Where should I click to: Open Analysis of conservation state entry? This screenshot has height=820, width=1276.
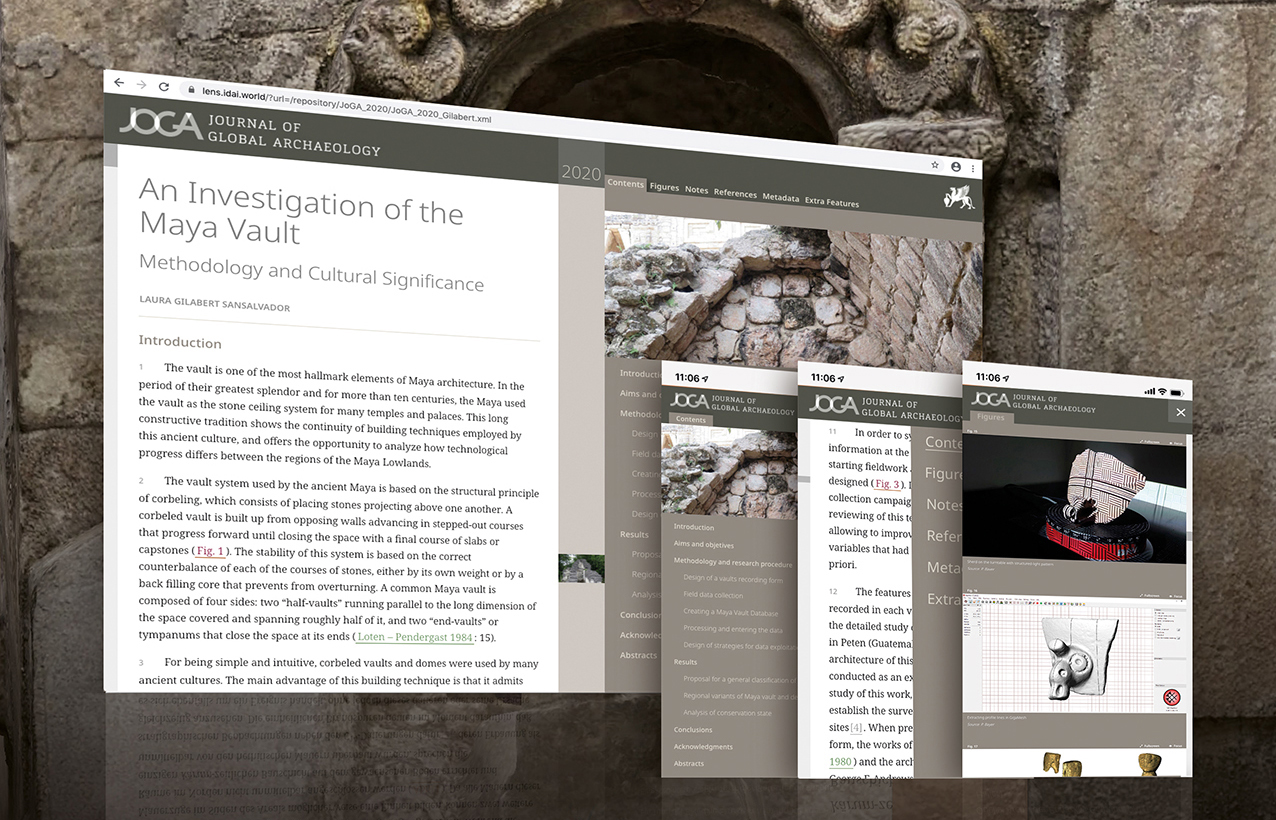[728, 713]
